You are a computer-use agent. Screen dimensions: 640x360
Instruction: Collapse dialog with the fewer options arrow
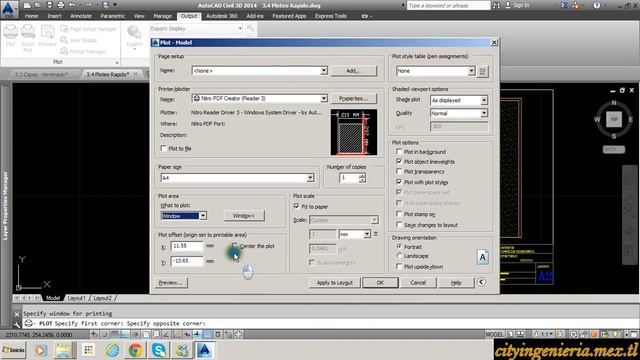pos(481,282)
